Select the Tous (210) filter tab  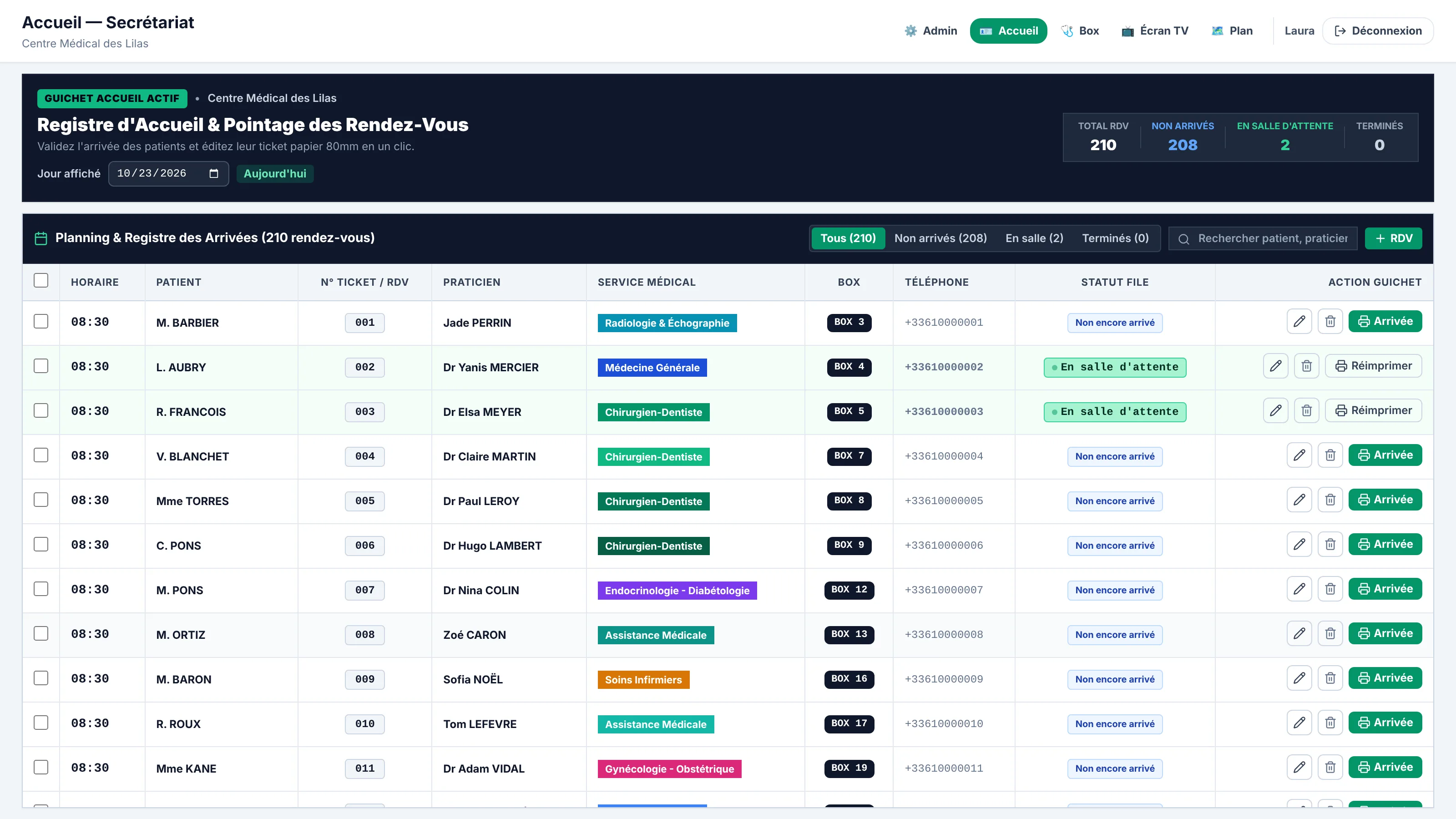(x=848, y=238)
